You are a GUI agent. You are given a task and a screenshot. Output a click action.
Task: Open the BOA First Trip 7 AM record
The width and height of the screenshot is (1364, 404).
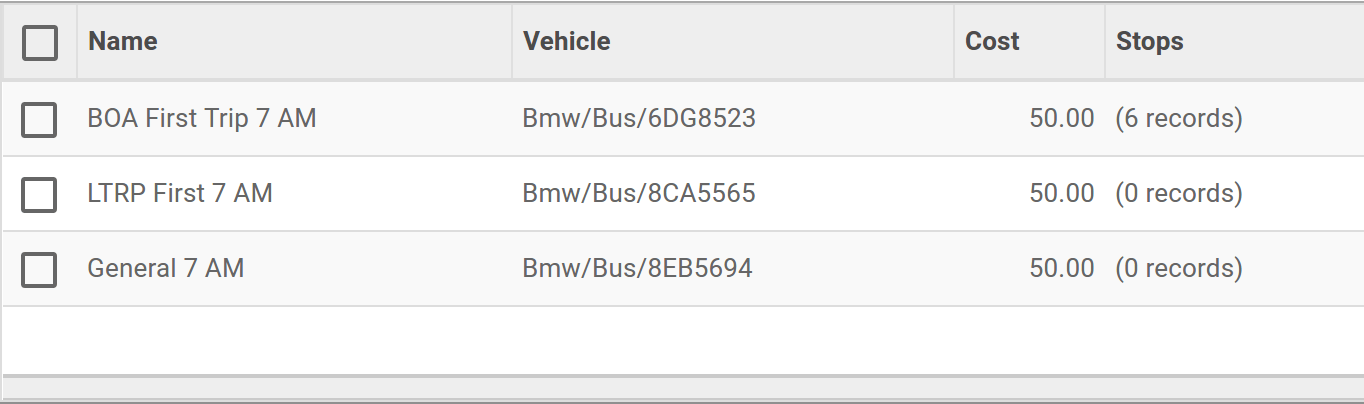pyautogui.click(x=202, y=119)
